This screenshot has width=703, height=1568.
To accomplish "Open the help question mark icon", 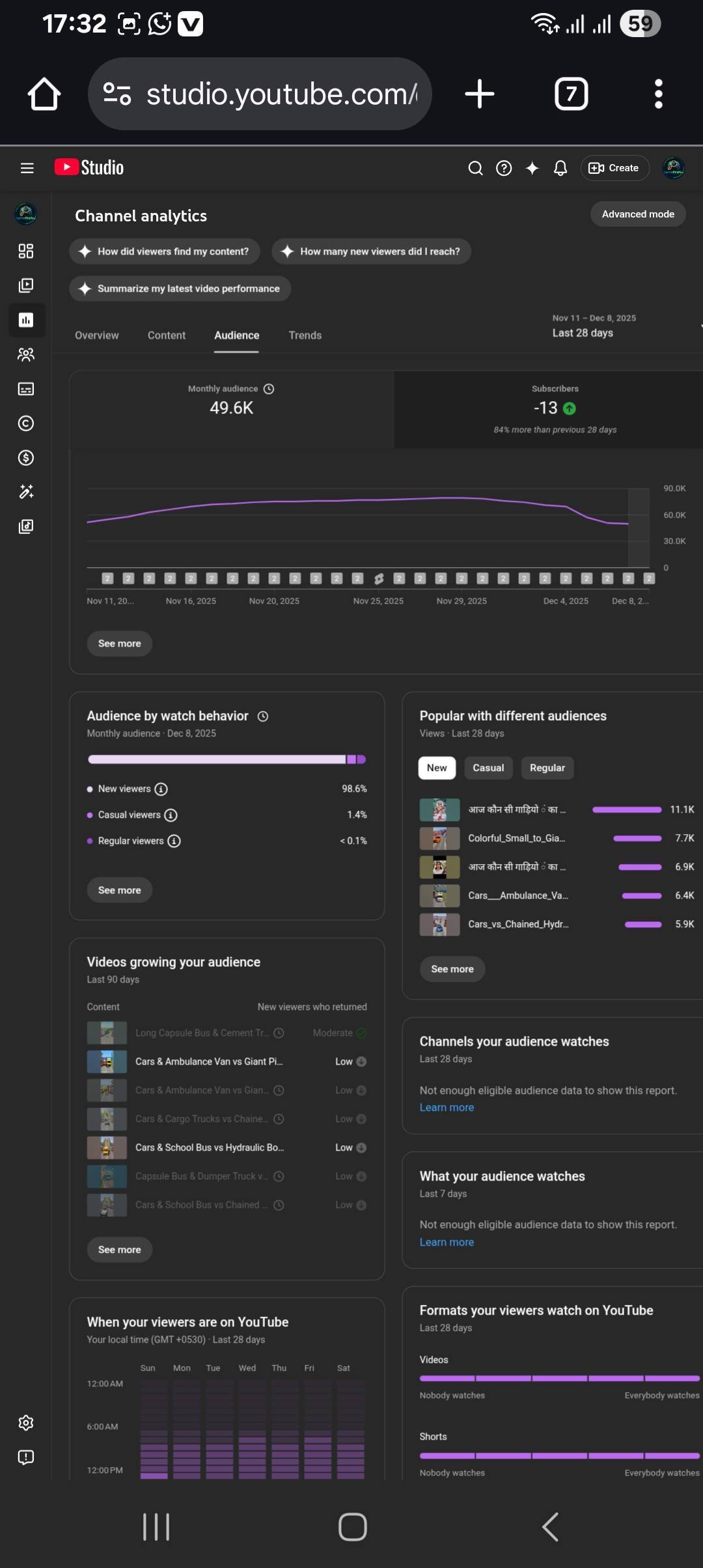I will point(504,169).
